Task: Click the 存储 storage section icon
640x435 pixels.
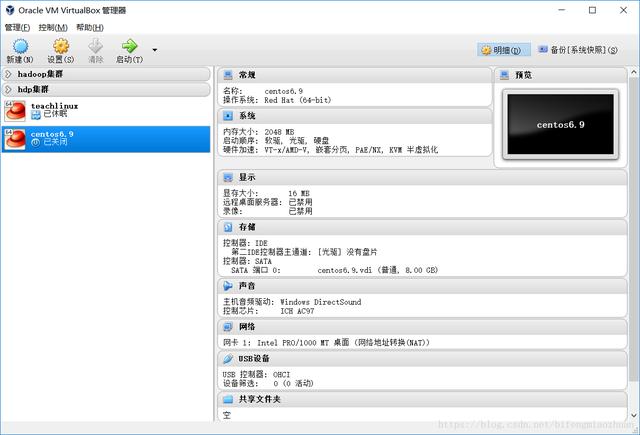Action: point(228,227)
